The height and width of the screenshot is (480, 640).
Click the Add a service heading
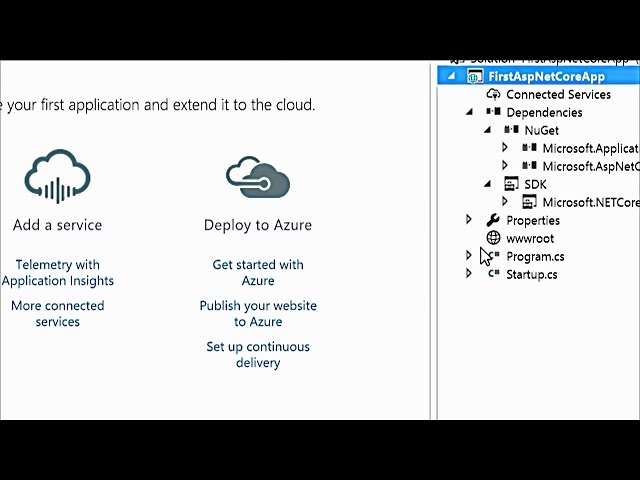click(58, 225)
